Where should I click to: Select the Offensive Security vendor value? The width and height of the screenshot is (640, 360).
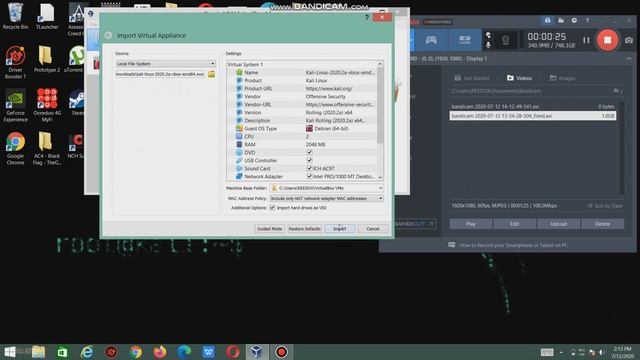[x=325, y=96]
